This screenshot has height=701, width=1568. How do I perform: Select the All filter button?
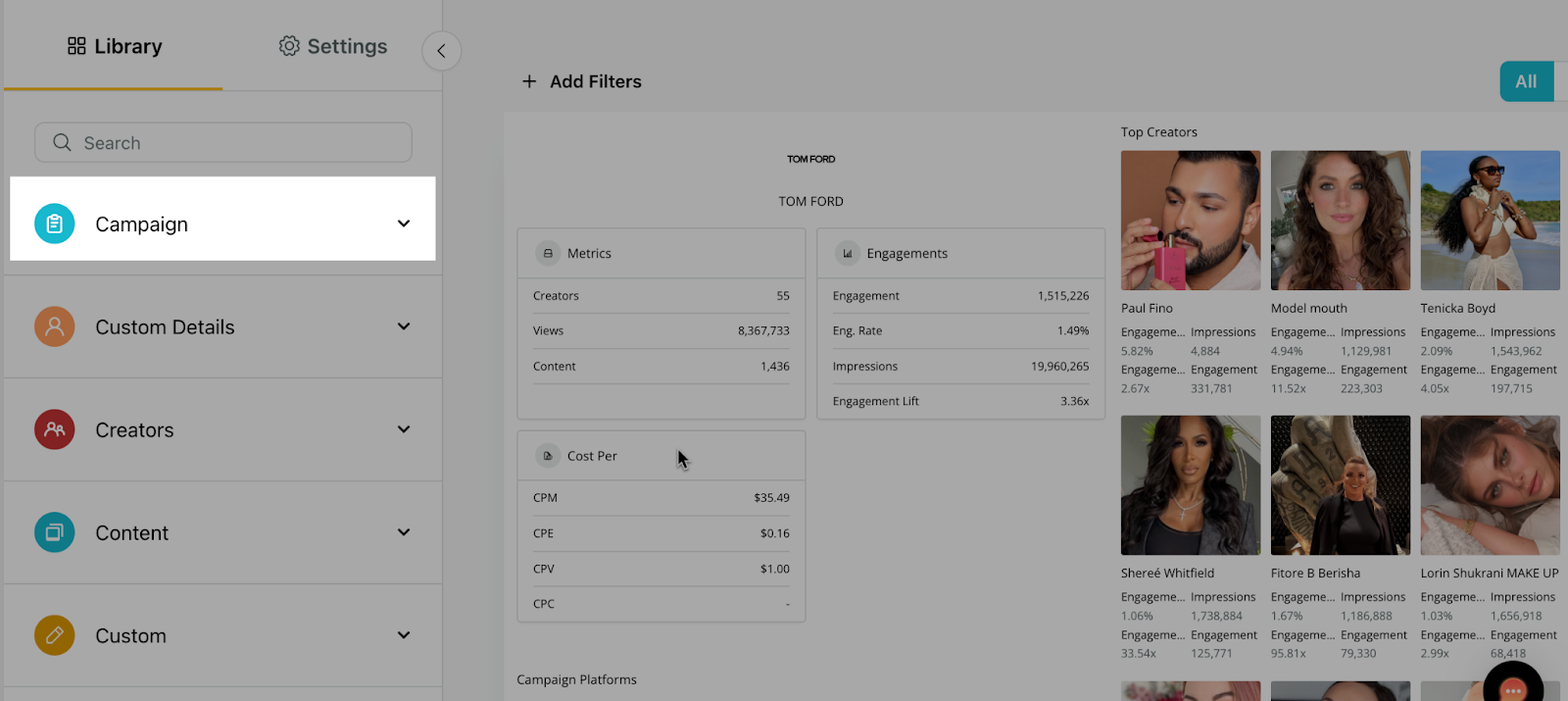1527,81
